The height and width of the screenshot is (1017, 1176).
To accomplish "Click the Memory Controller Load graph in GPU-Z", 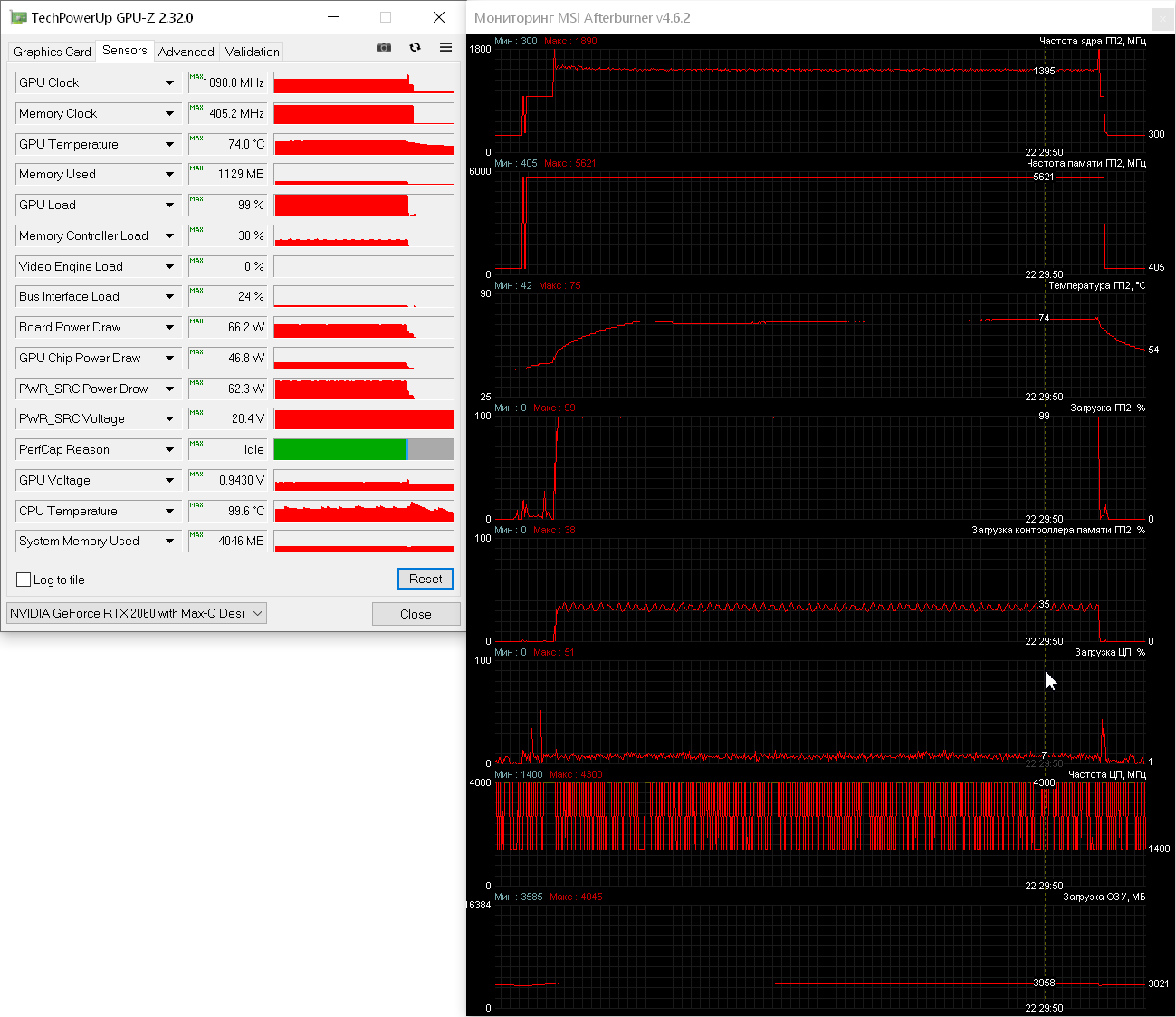I will coord(363,235).
